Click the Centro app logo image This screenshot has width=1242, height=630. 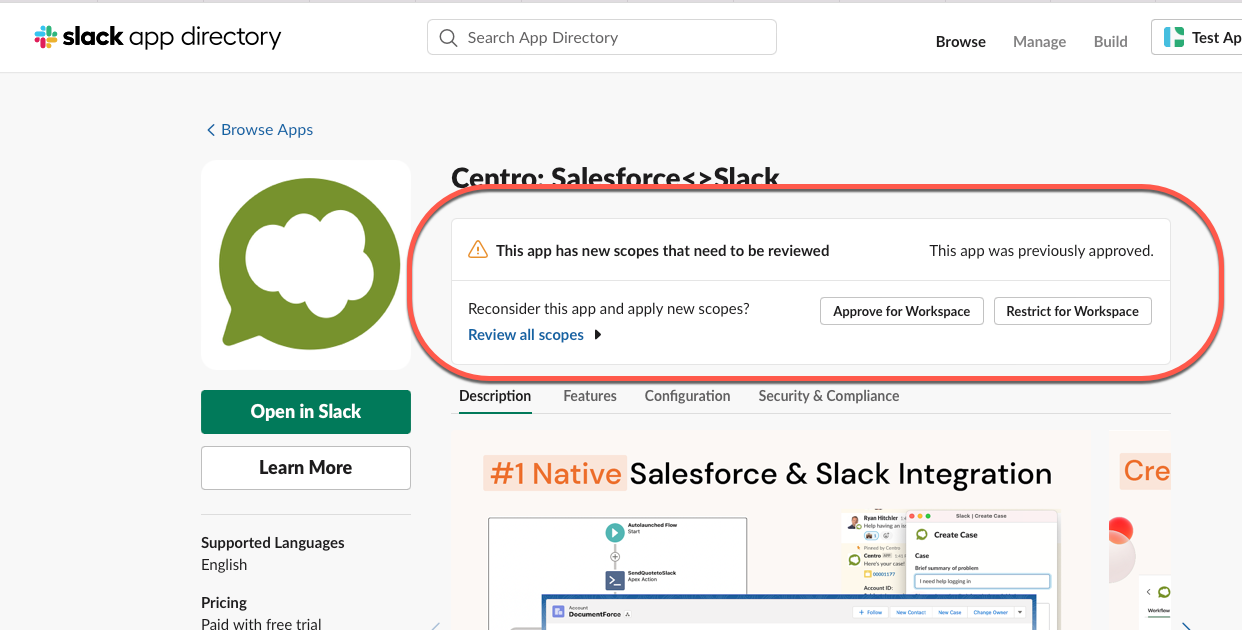click(306, 265)
